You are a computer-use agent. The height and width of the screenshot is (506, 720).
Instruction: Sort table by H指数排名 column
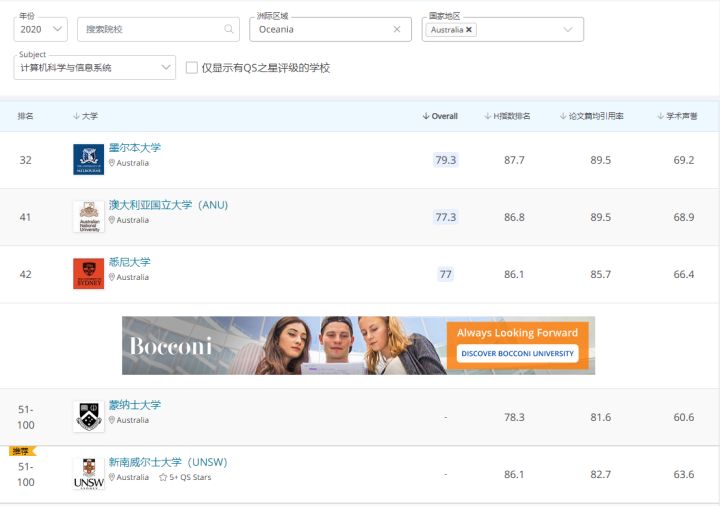pos(507,116)
